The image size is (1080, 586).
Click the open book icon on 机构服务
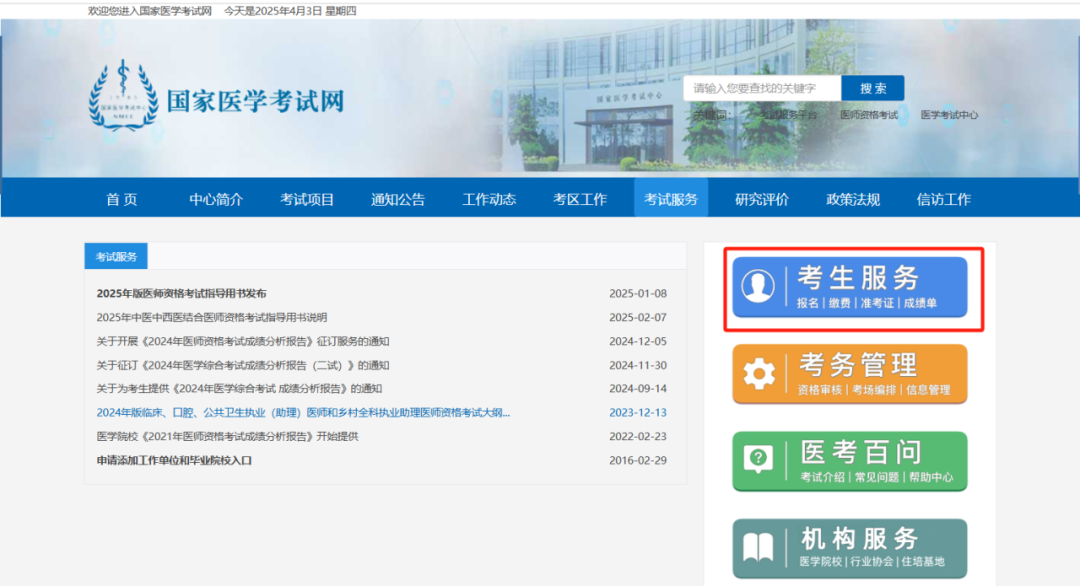coord(758,547)
